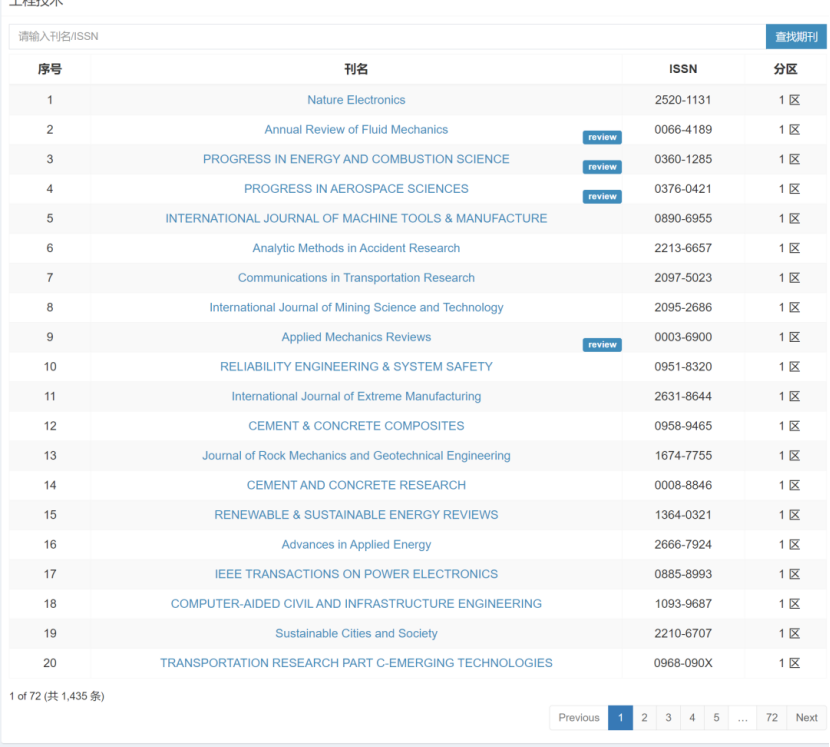Viewport: 830px width, 747px height.
Task: Open Annual Review of Fluid Mechanics
Action: click(356, 130)
